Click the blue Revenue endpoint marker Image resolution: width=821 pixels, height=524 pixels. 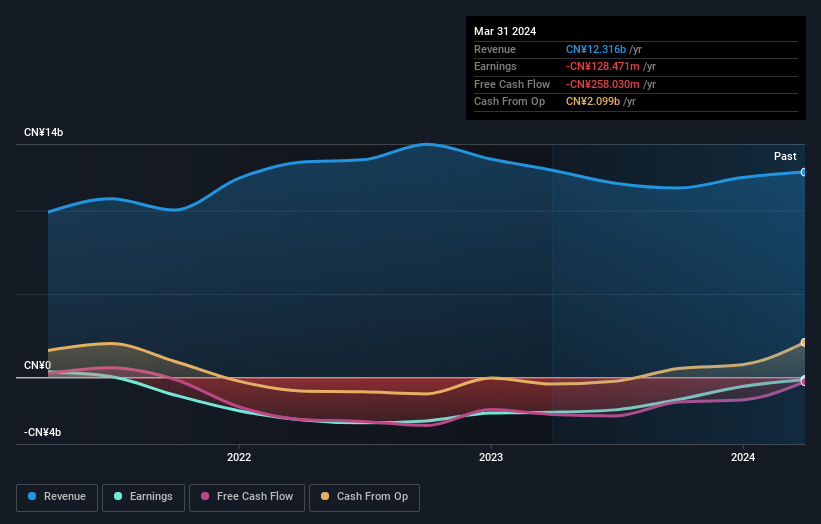[x=804, y=172]
